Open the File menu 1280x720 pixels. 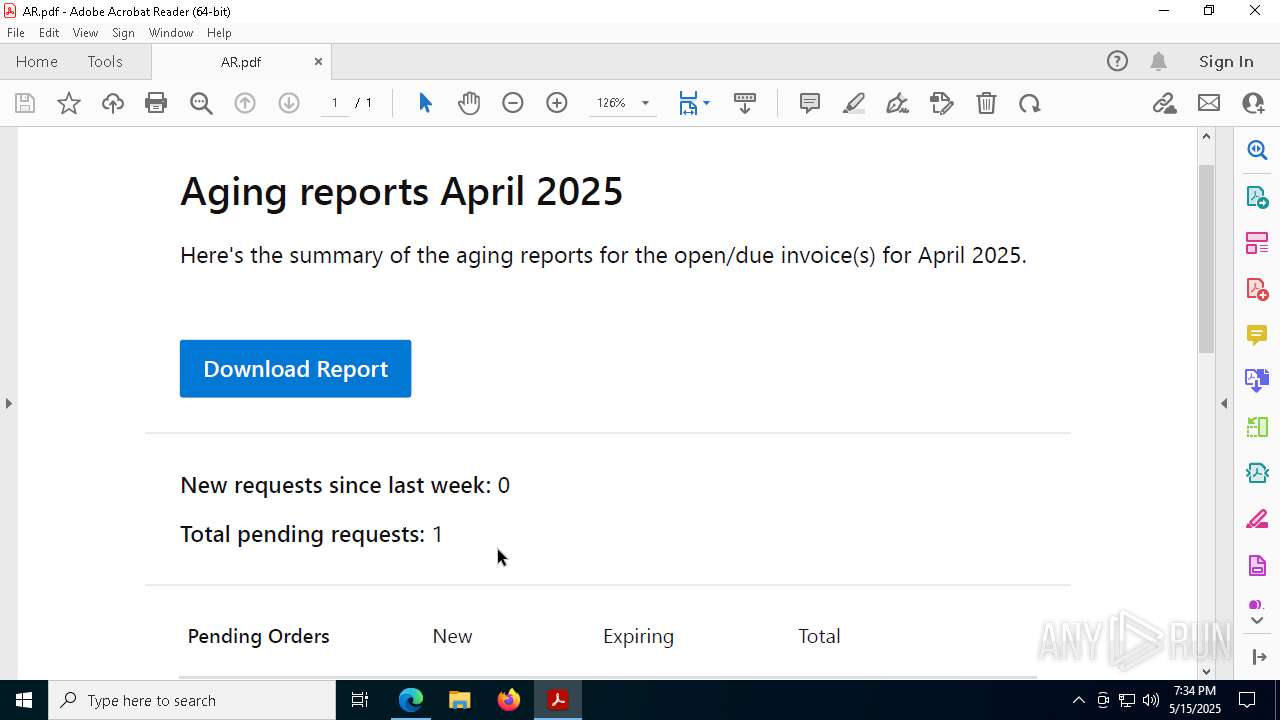(x=16, y=33)
